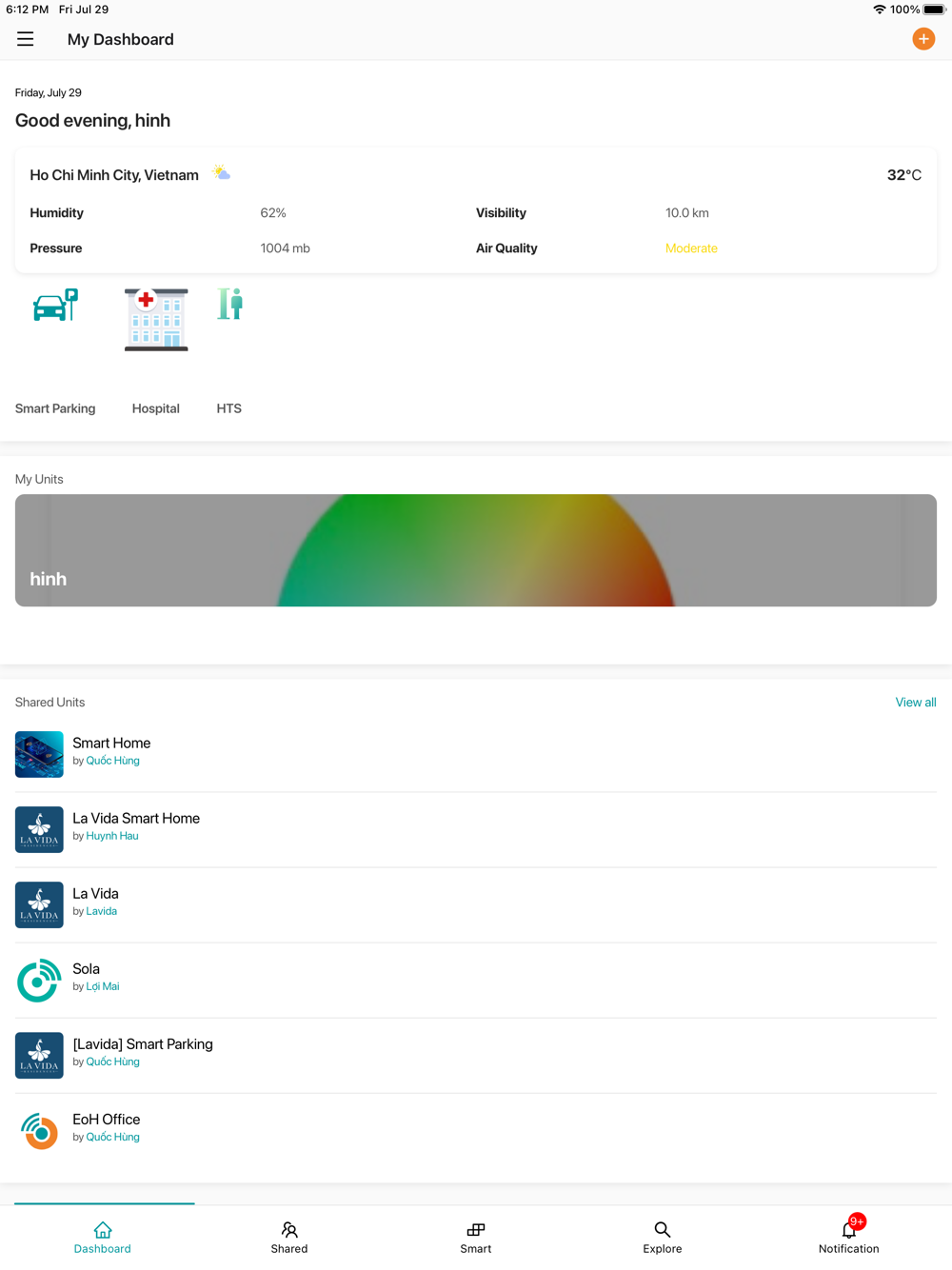Tap Quốc Hùng under [Lavida] Smart Parking

112,1062
